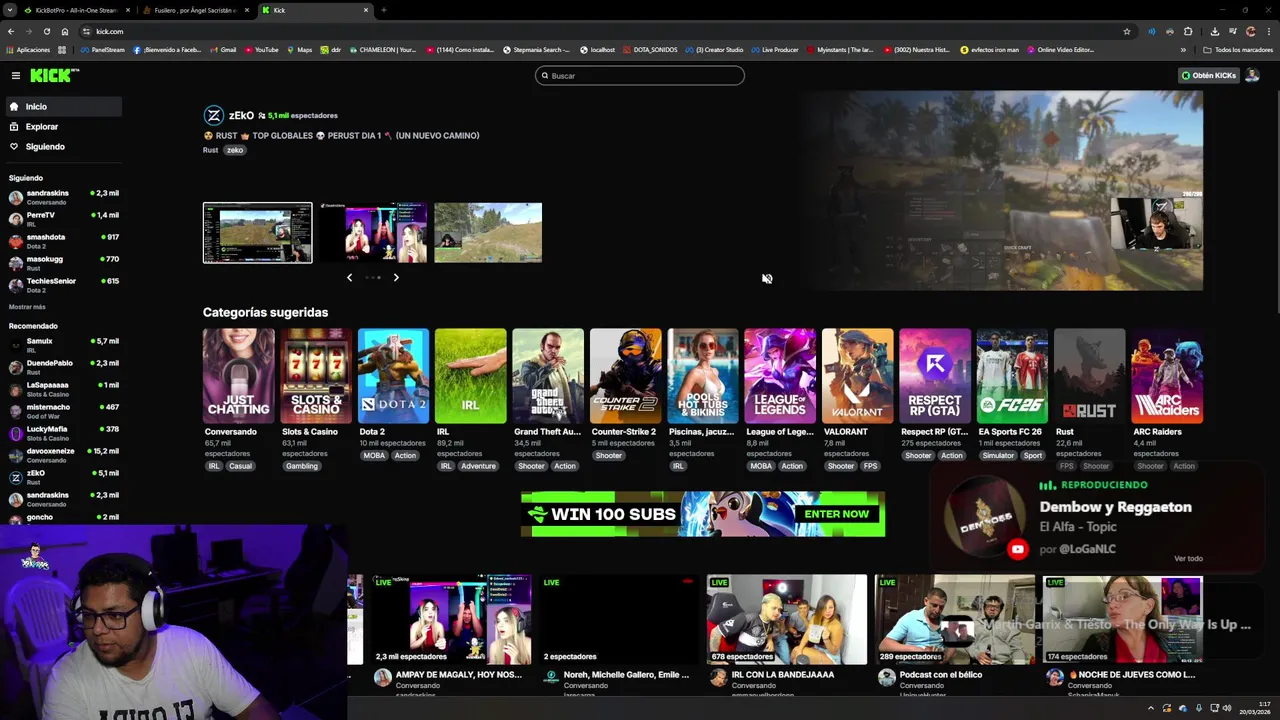Open Respect RP (GTA) category card

point(935,376)
